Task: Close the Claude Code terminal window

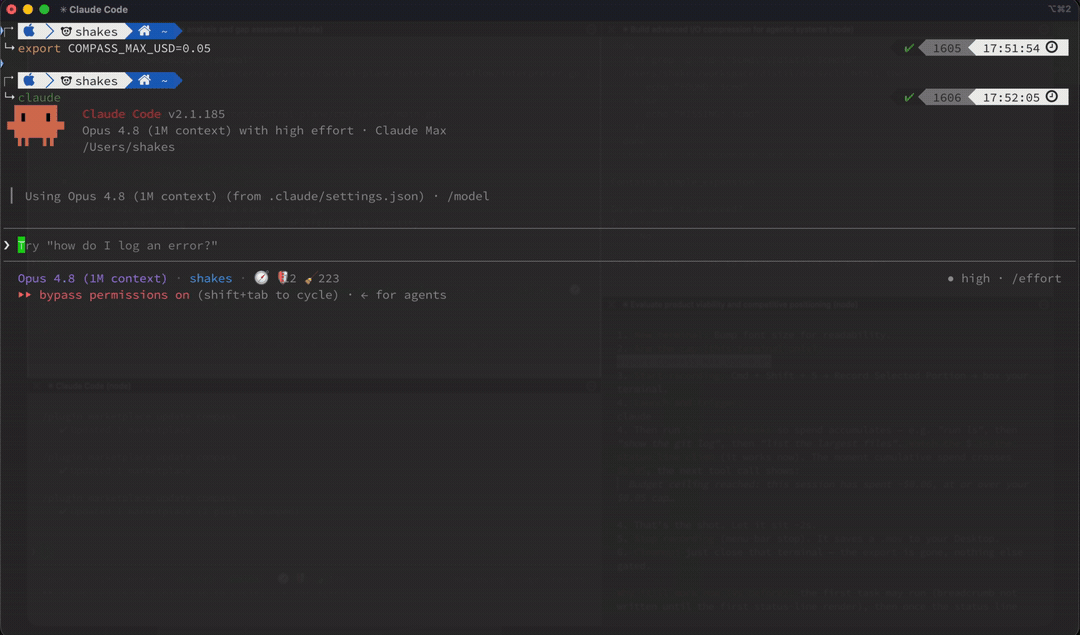Action: pyautogui.click(x=12, y=10)
